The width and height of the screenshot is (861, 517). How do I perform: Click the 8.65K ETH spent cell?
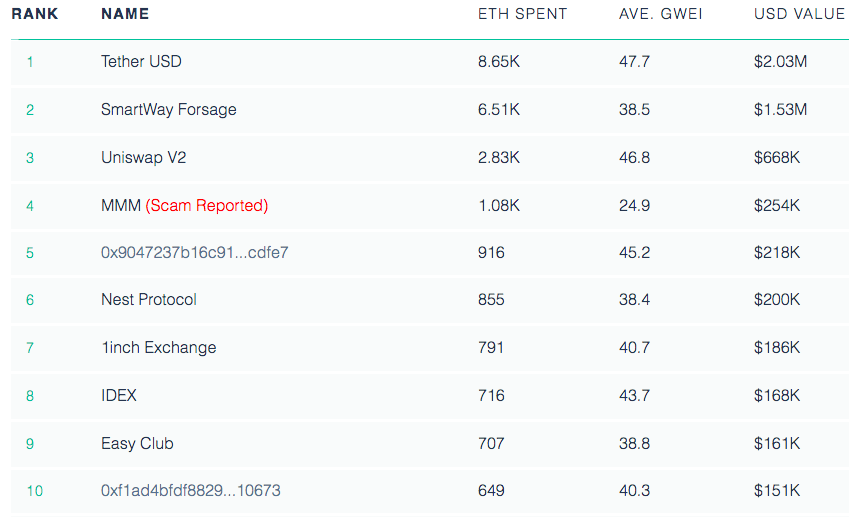click(x=499, y=62)
